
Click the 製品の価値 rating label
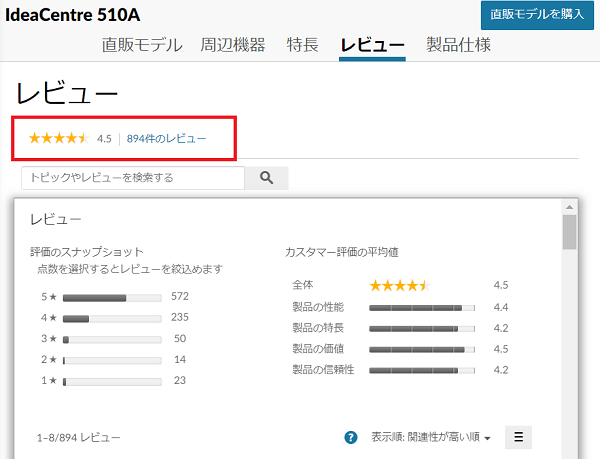(x=318, y=348)
